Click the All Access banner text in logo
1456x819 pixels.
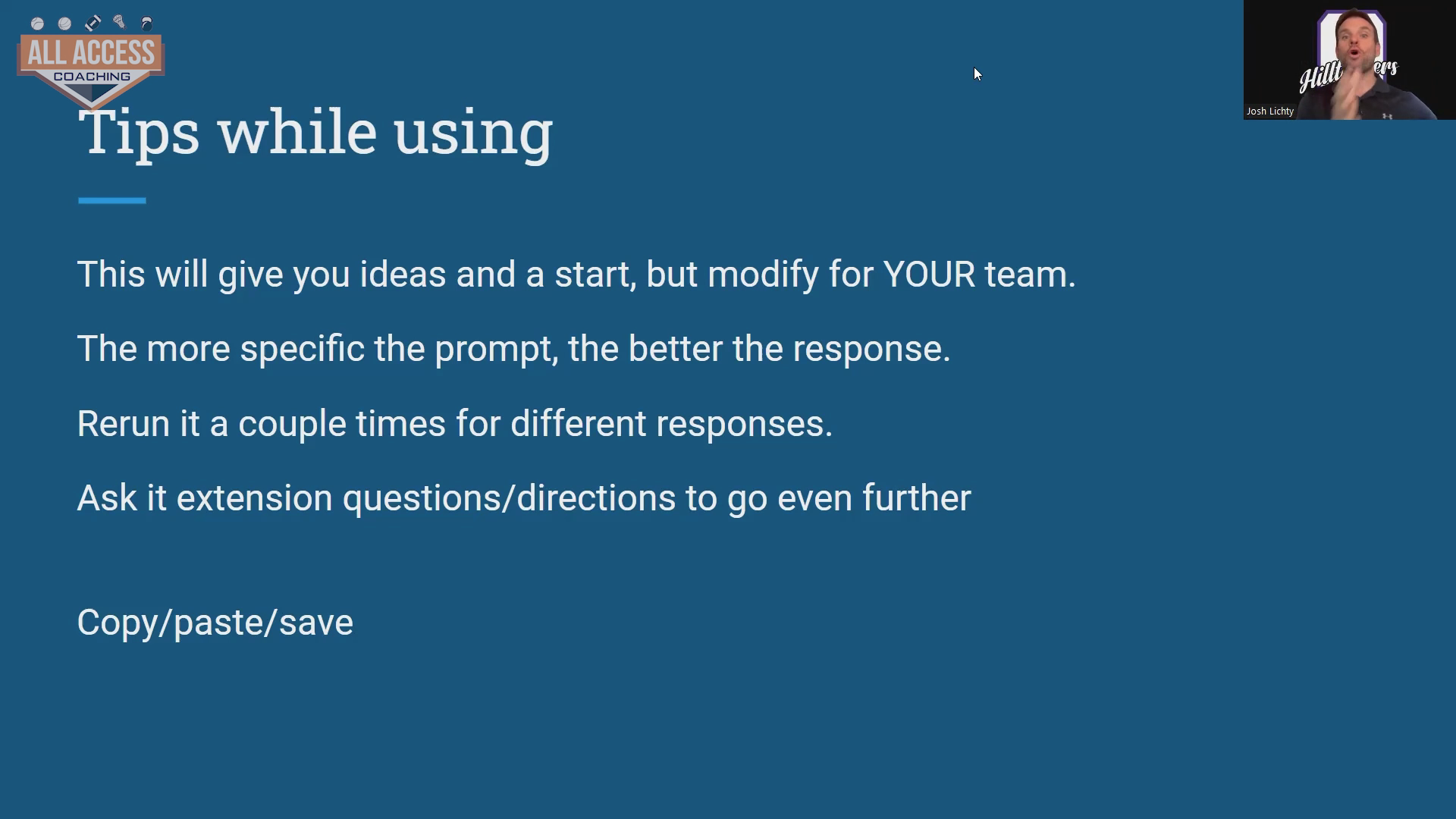point(91,53)
